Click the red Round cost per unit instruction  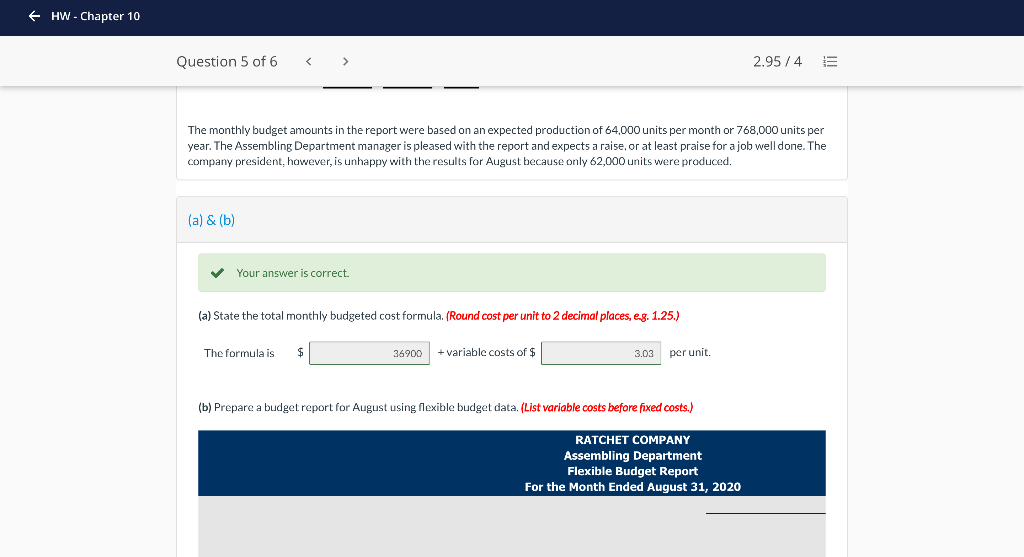(562, 316)
